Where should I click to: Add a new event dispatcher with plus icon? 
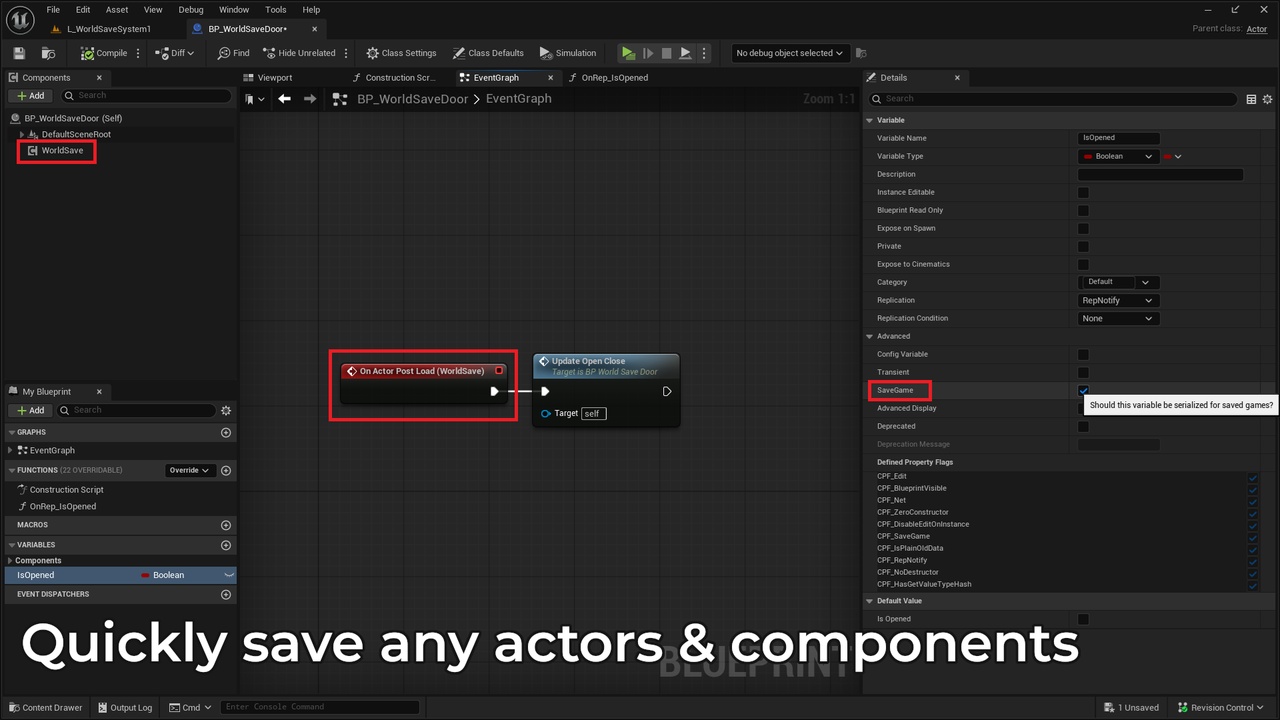pyautogui.click(x=226, y=594)
